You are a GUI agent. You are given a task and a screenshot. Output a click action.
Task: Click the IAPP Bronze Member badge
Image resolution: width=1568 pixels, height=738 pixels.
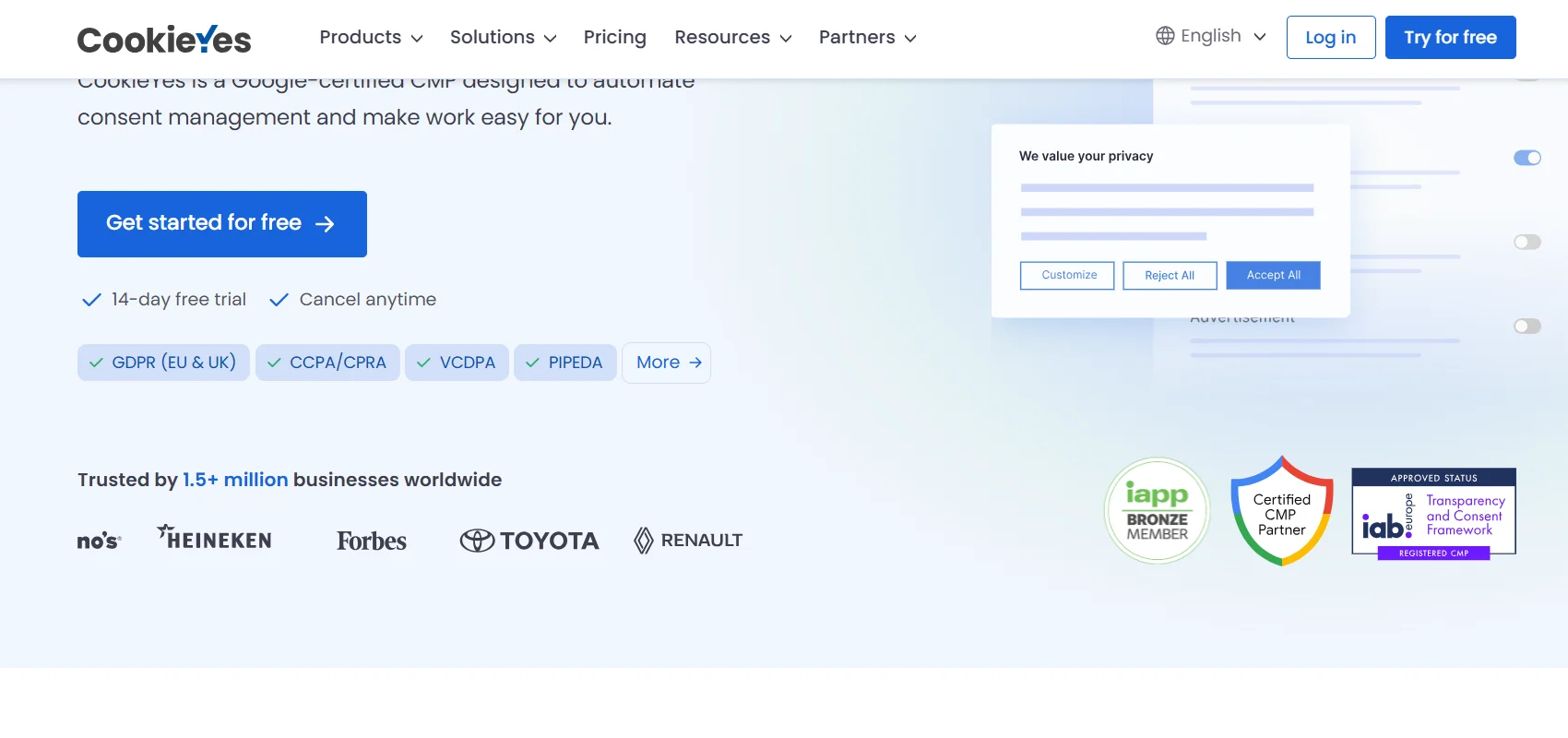pyautogui.click(x=1158, y=511)
